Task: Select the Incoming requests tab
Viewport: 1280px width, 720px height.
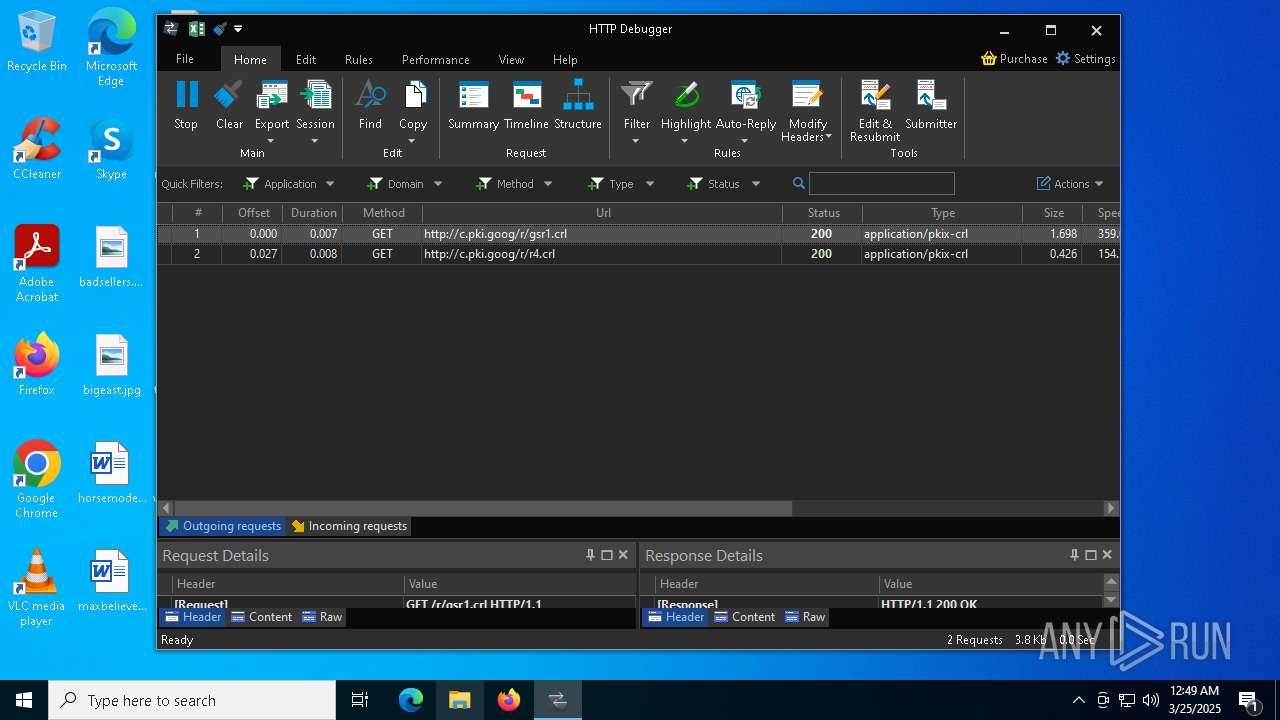Action: tap(349, 526)
